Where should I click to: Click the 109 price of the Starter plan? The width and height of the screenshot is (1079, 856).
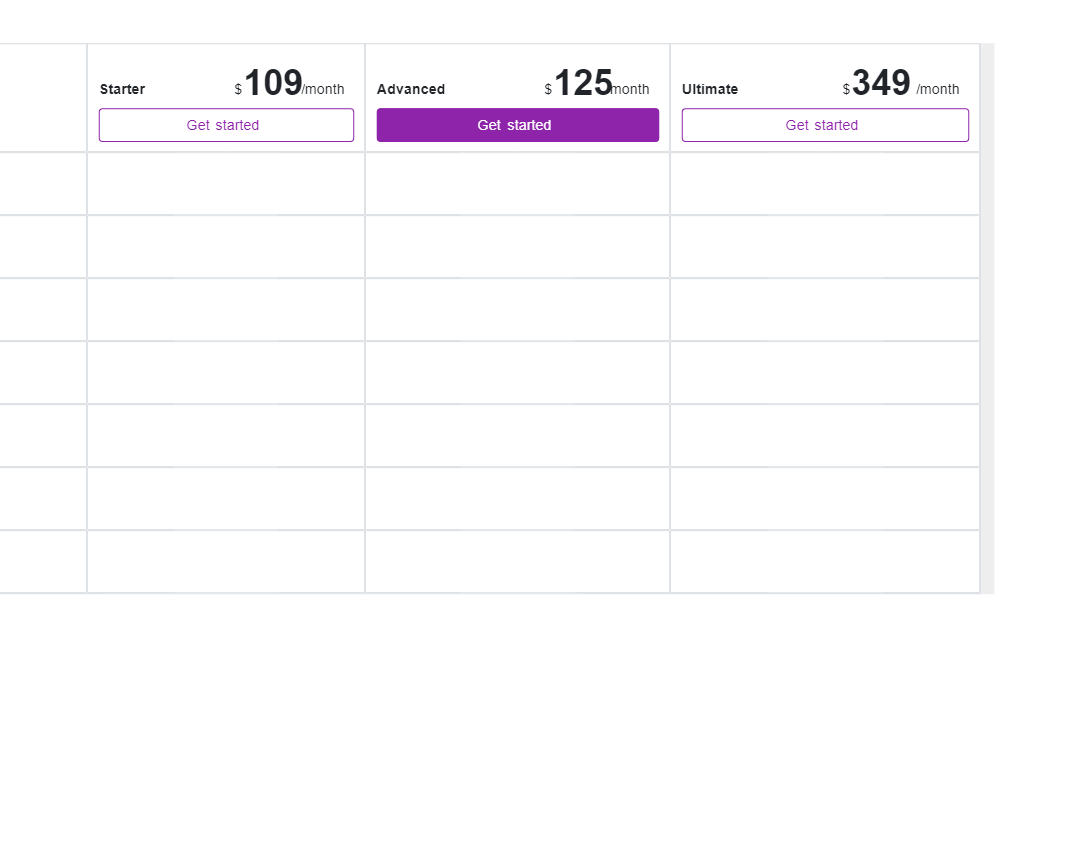273,83
